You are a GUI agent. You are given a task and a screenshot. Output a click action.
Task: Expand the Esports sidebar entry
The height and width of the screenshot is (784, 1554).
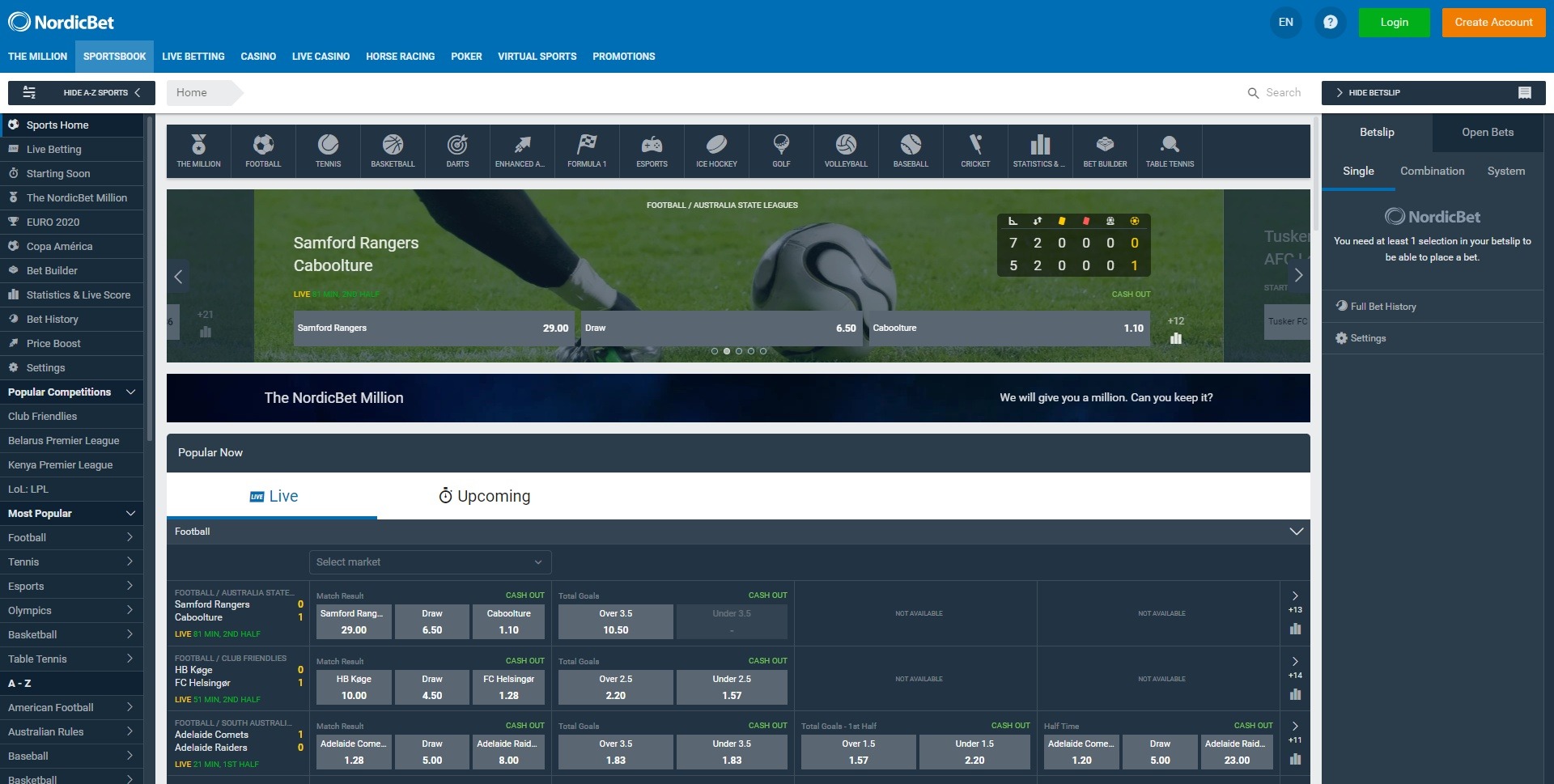click(x=71, y=586)
